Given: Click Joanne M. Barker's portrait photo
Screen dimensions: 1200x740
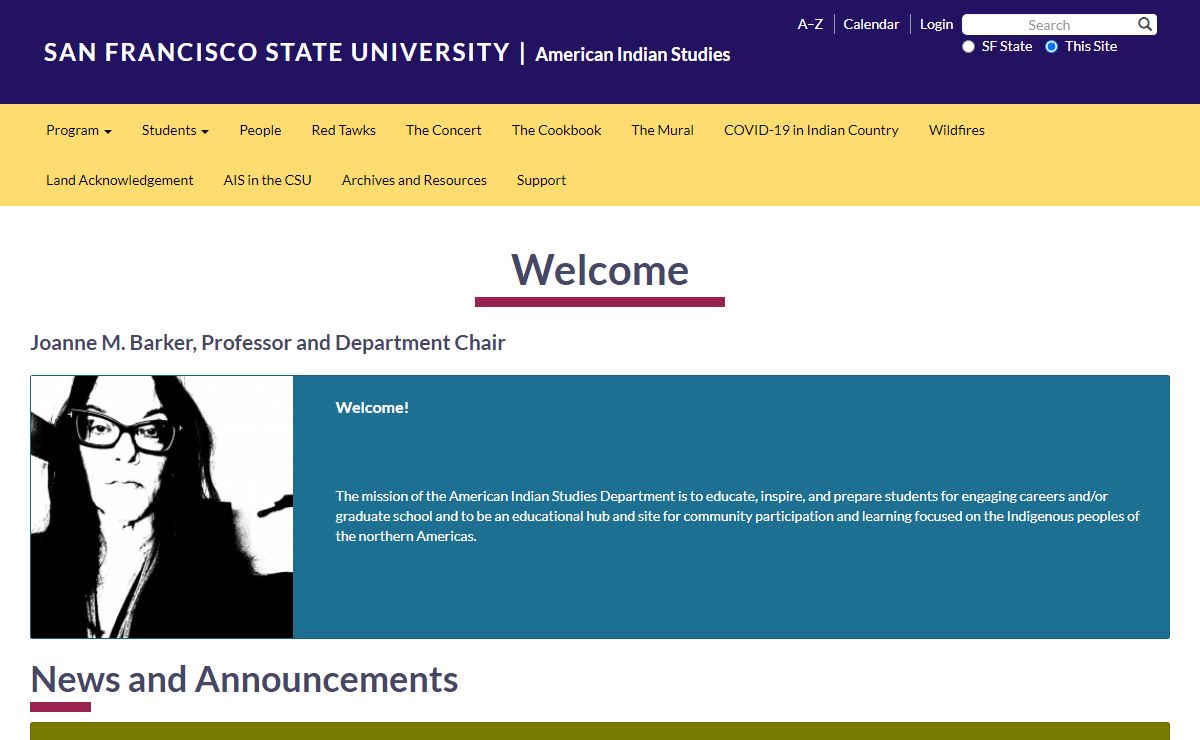Looking at the screenshot, I should point(162,507).
